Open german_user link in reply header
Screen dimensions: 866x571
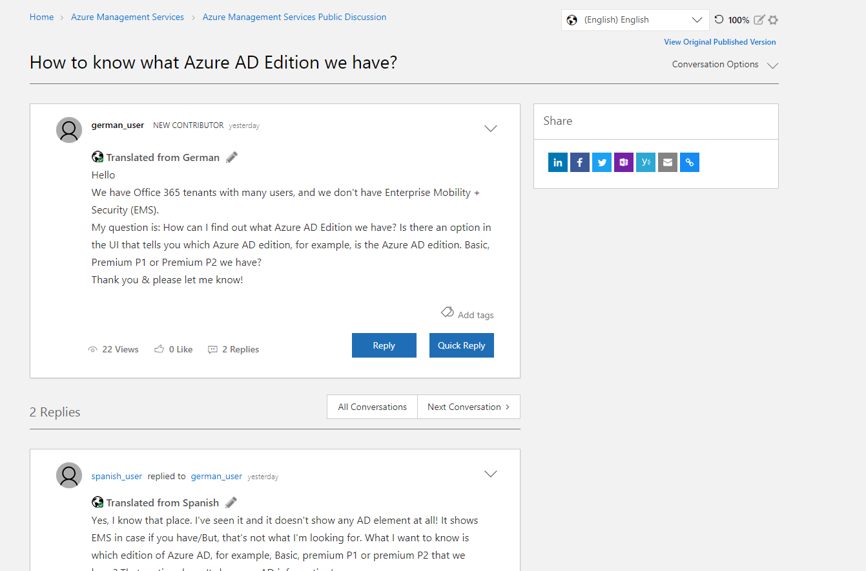point(216,476)
